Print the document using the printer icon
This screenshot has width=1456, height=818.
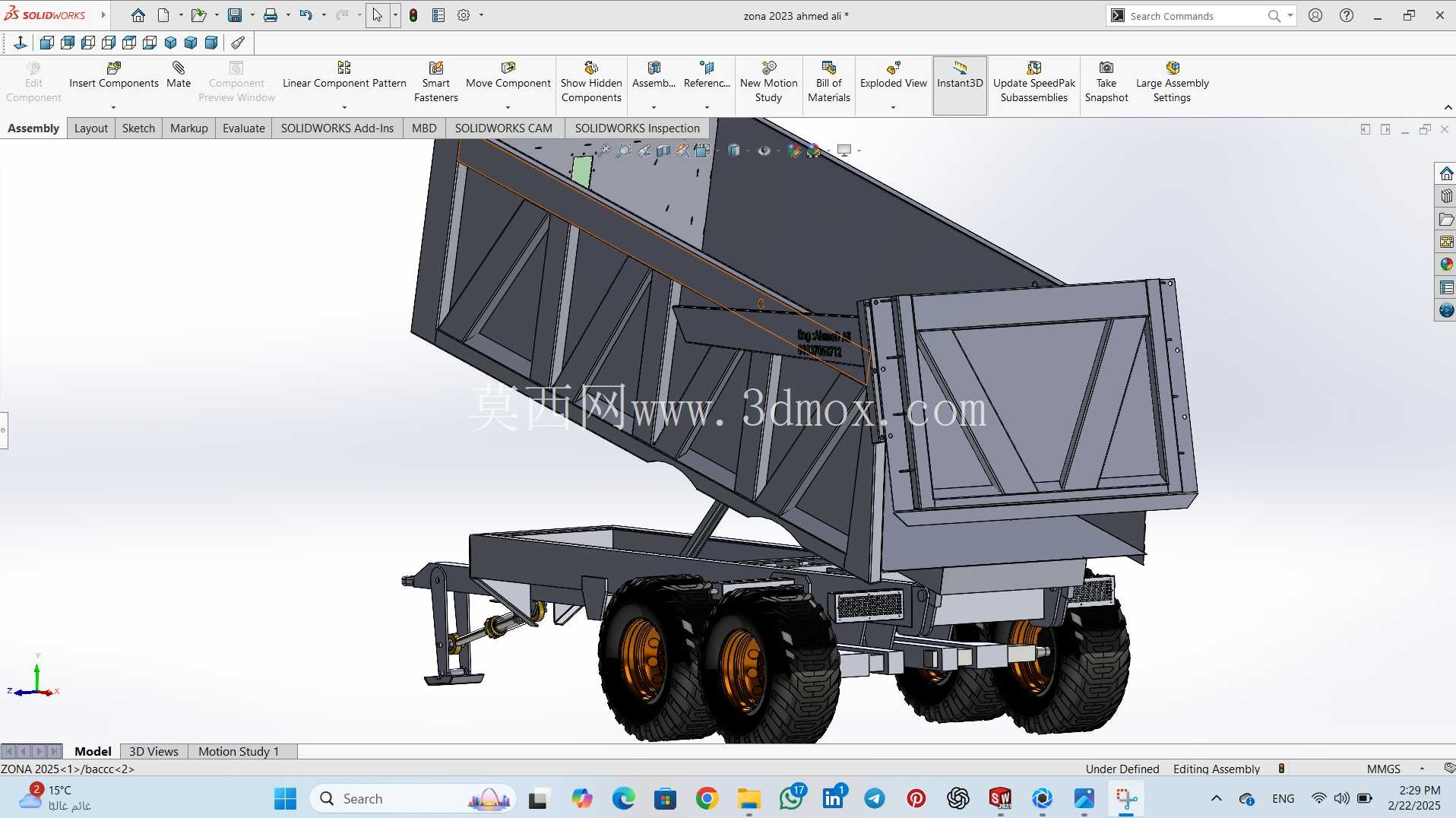[x=271, y=15]
